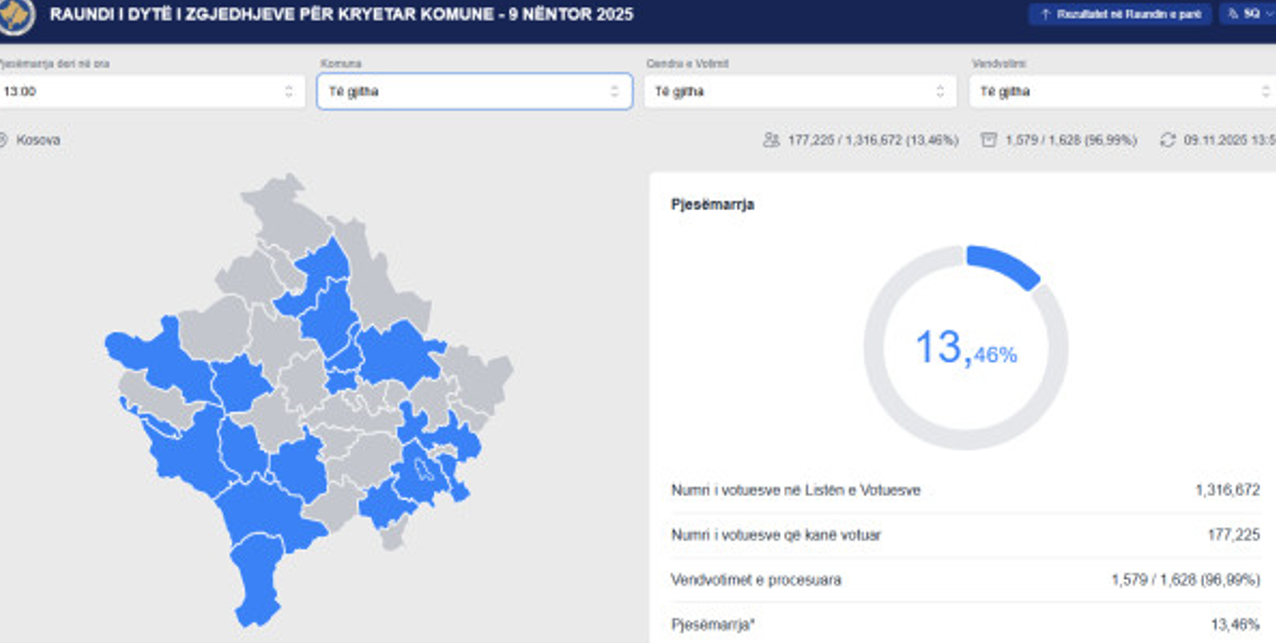This screenshot has height=643, width=1276.
Task: Select the southernmost blue municipality on map
Action: 257,585
